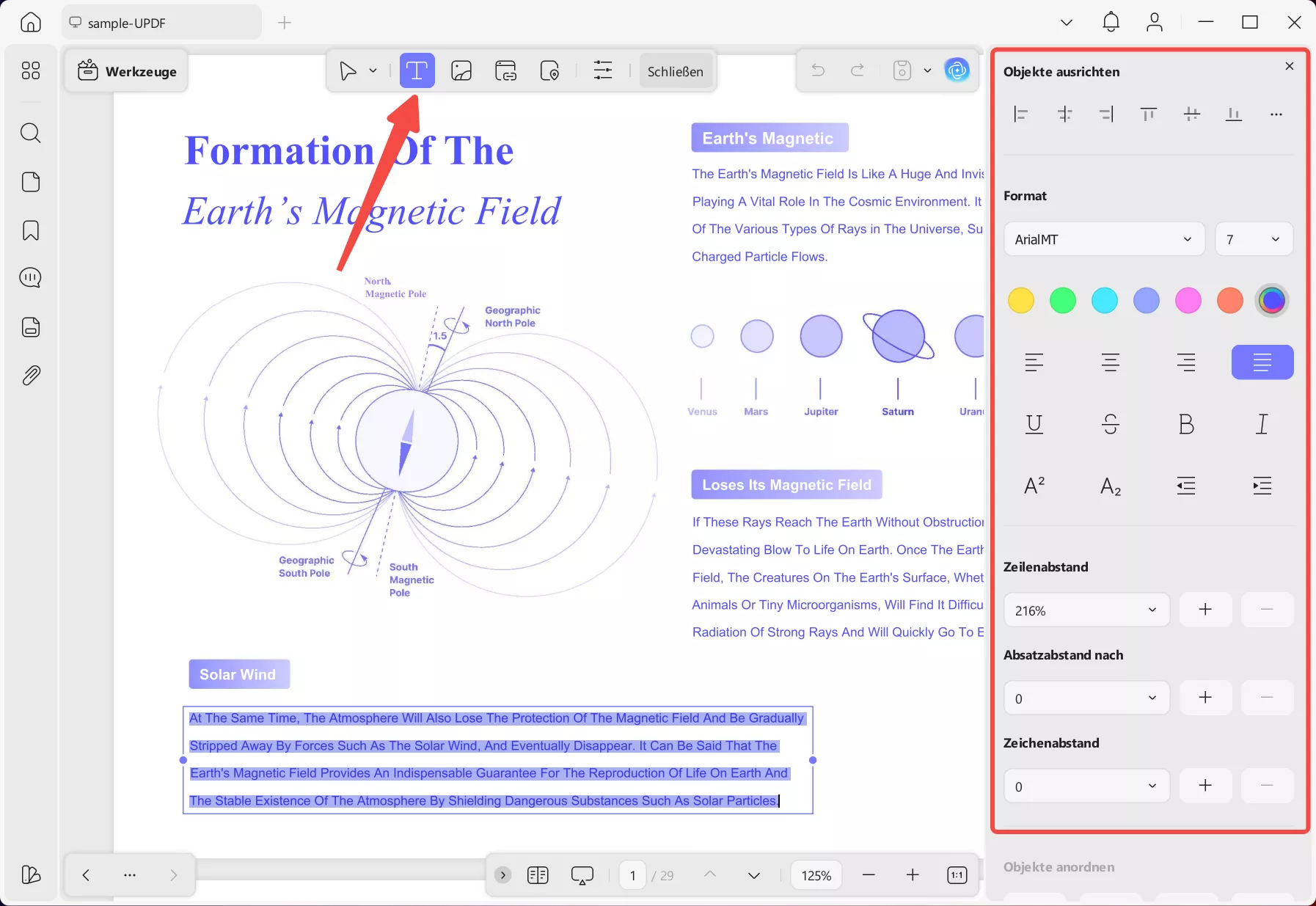Screen dimensions: 1316x906
Task: Pick the yellow color swatch
Action: point(1020,300)
